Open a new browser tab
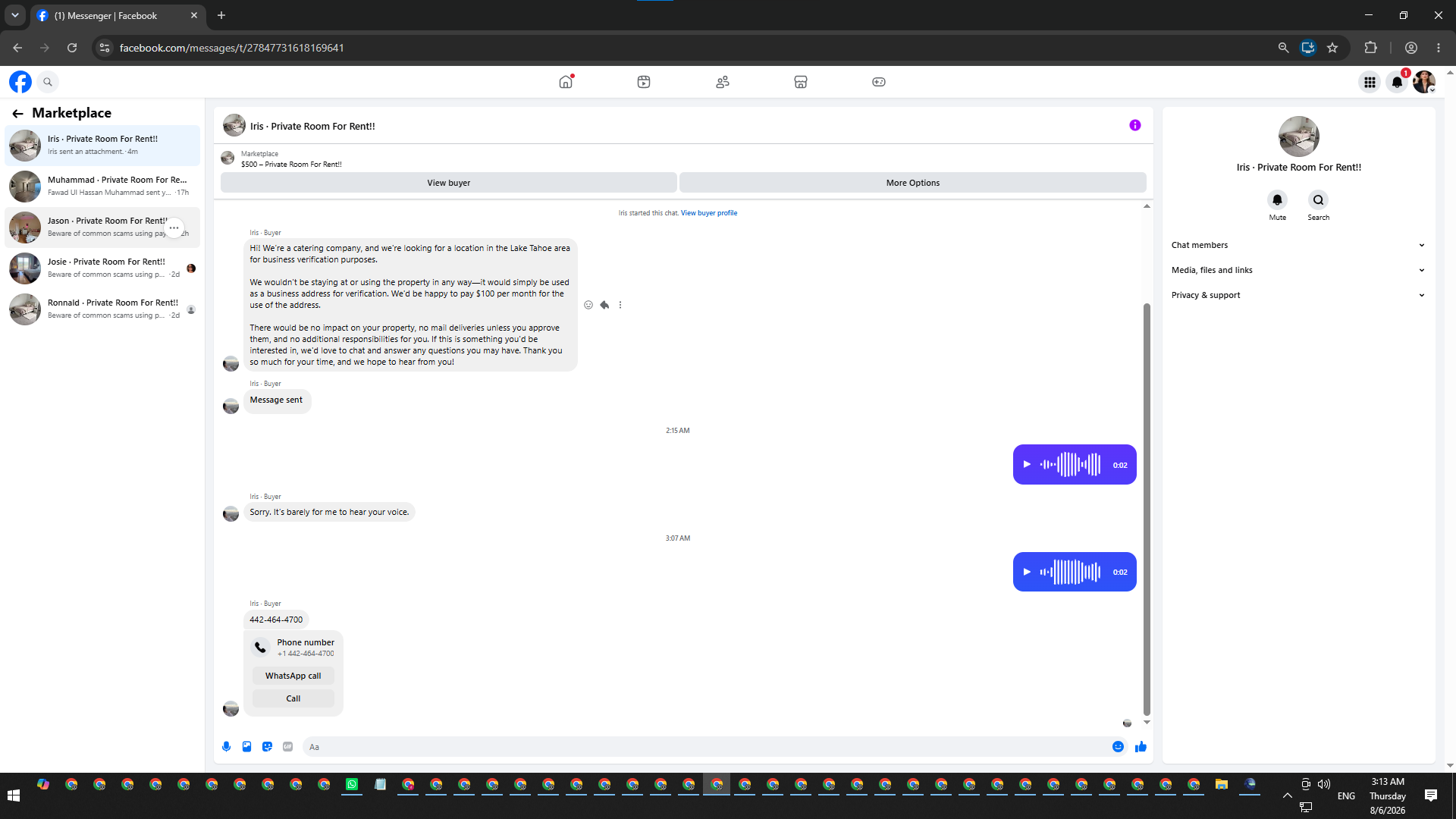 coord(221,15)
